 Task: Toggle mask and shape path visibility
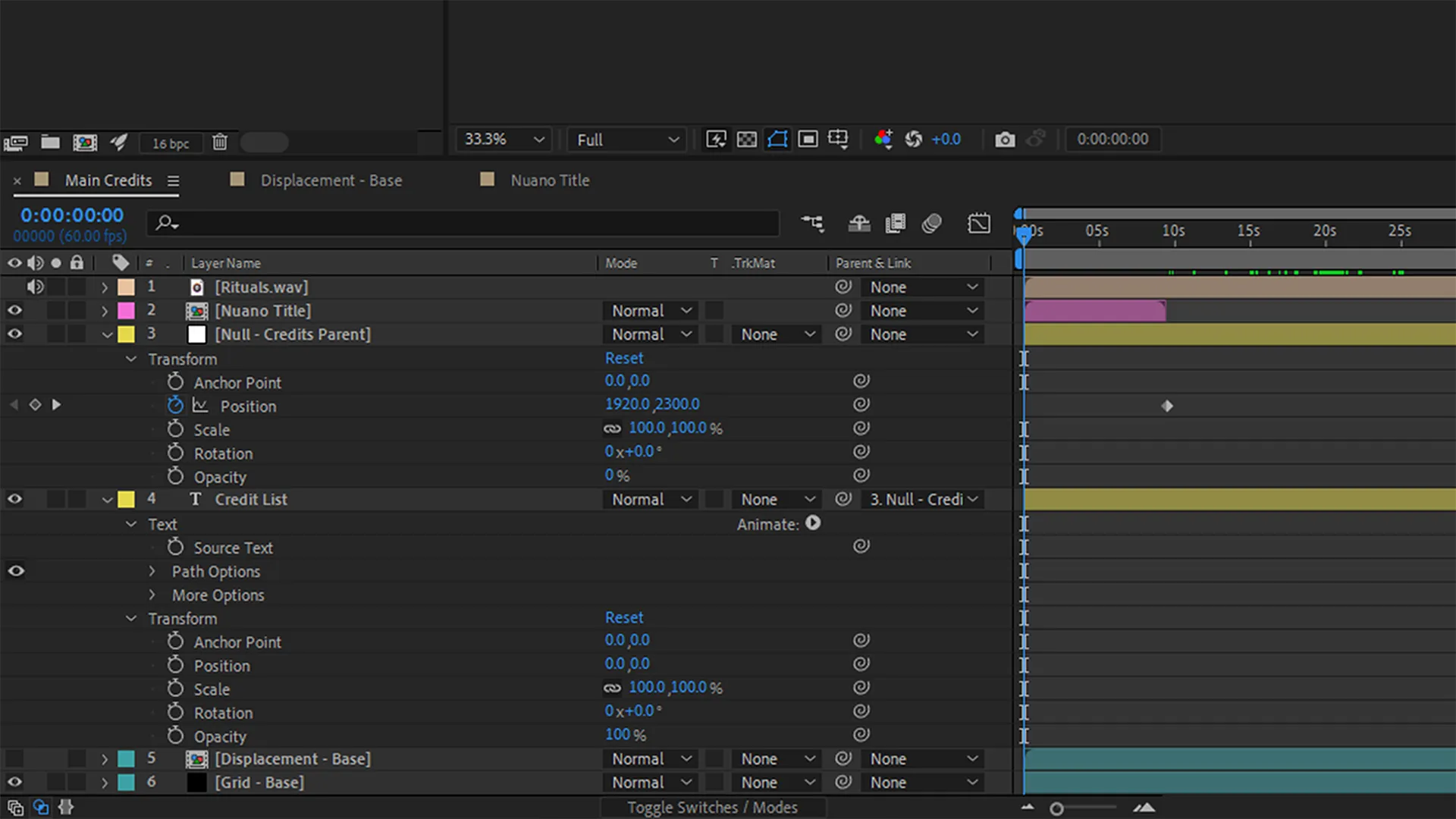coord(777,139)
